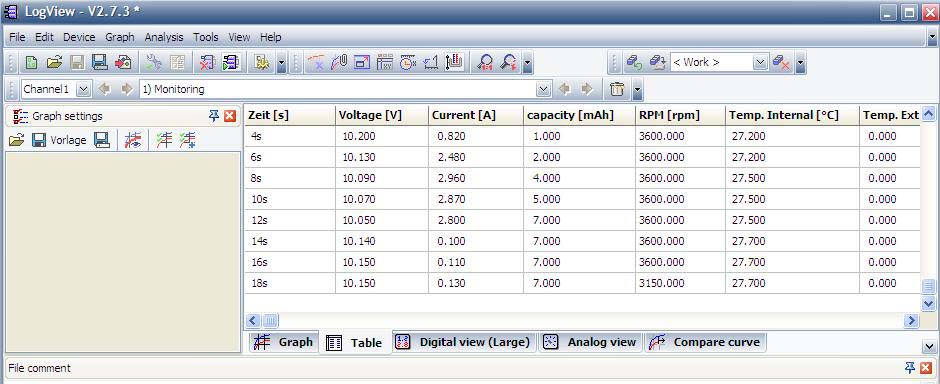
Task: Click the New file icon in the toolbar
Action: 31,62
